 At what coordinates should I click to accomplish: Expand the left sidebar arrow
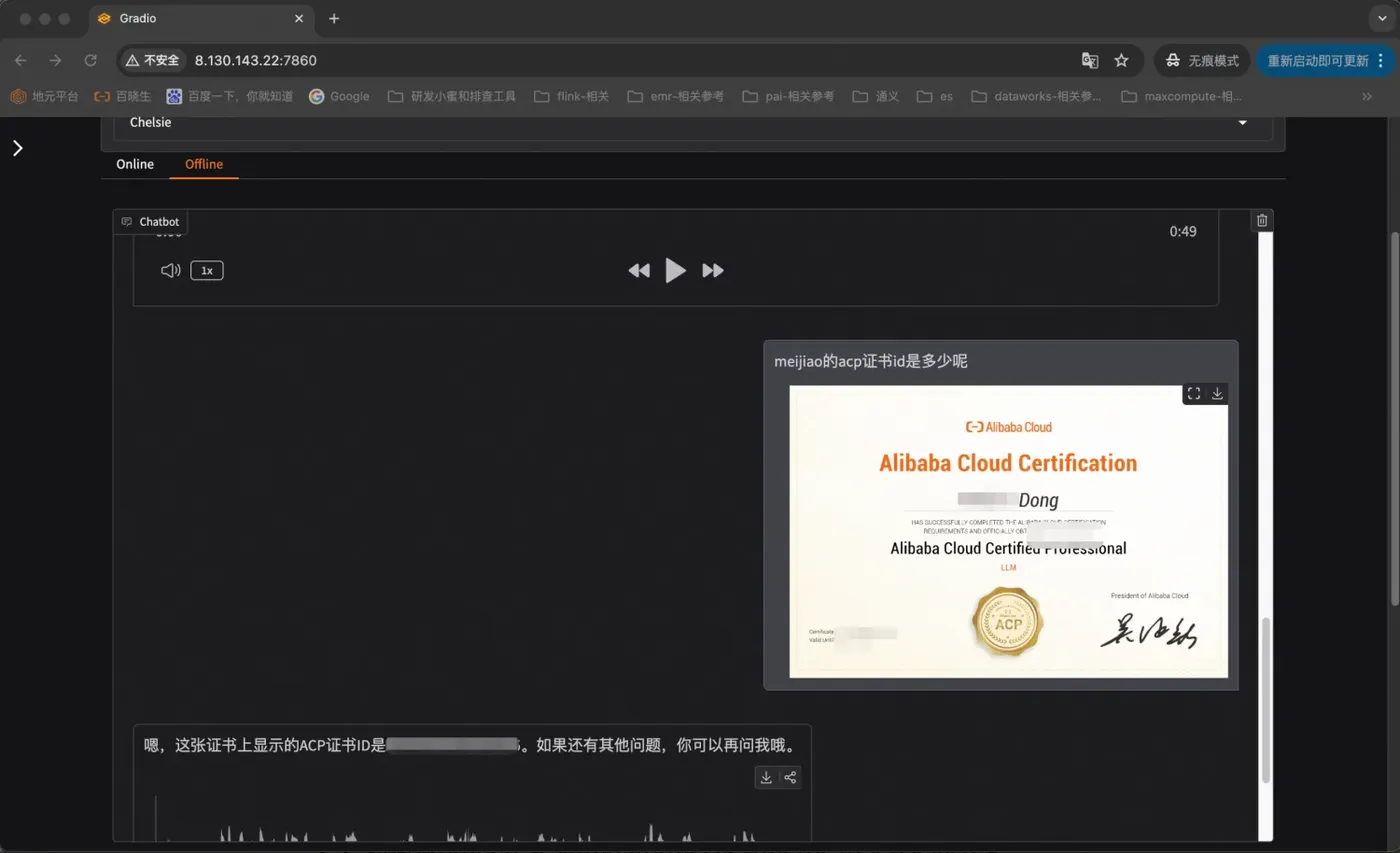tap(17, 148)
